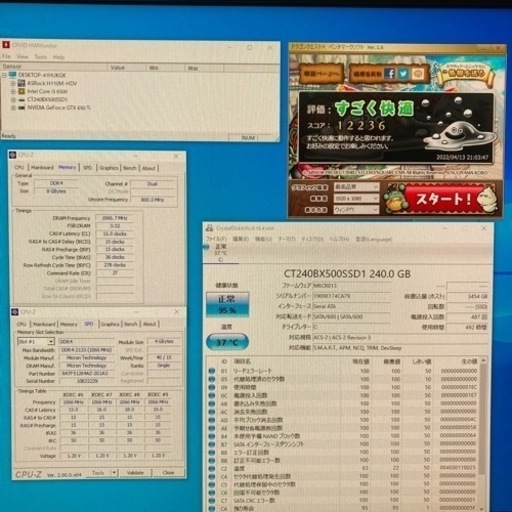Screen dimensions: 512x512
Task: Click the benchmark score value 12236
Action: click(361, 126)
